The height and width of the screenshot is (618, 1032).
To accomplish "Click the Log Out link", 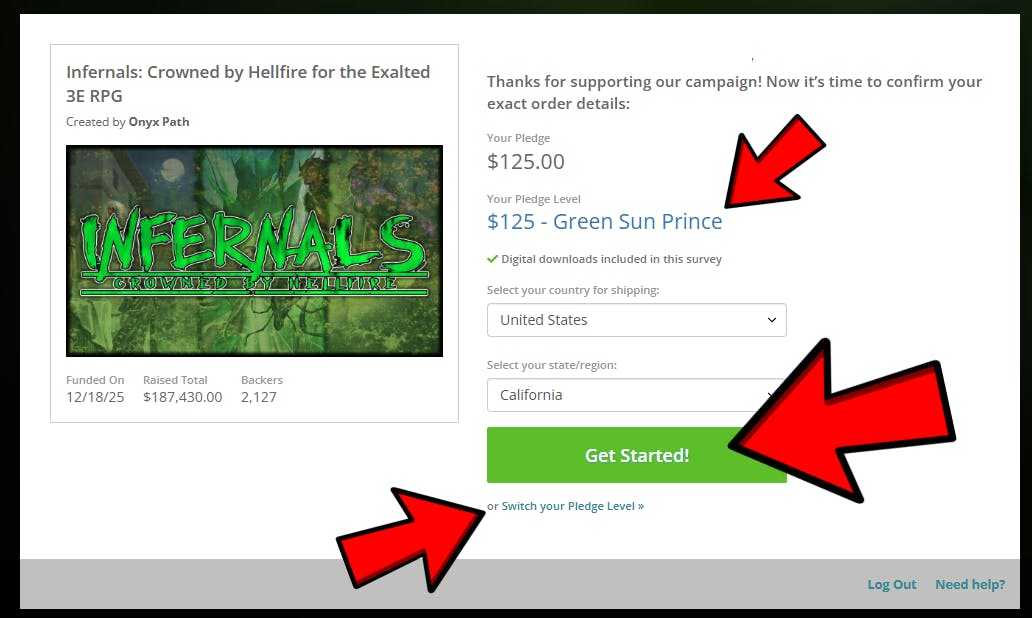I will [x=892, y=584].
